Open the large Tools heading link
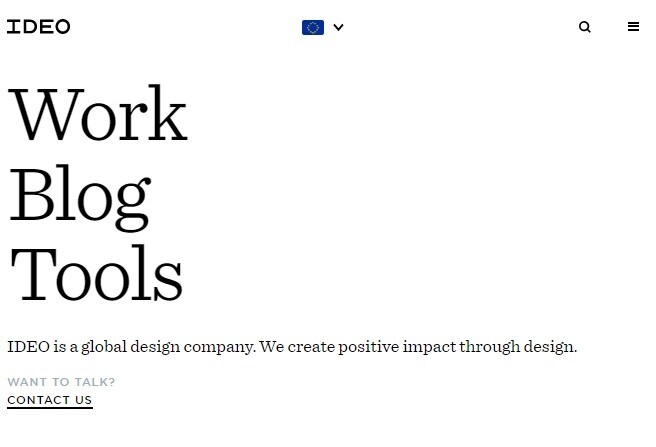The width and height of the screenshot is (656, 447). tap(96, 273)
